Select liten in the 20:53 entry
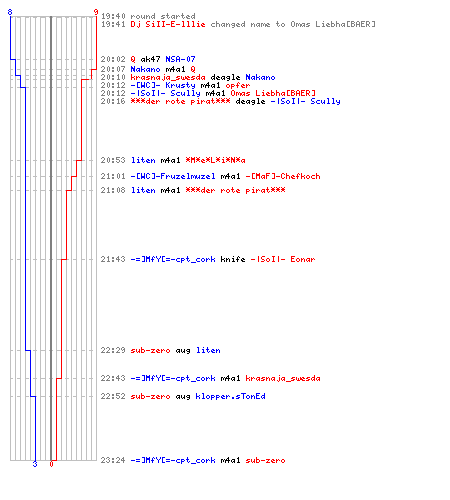The image size is (450, 500). [x=143, y=160]
